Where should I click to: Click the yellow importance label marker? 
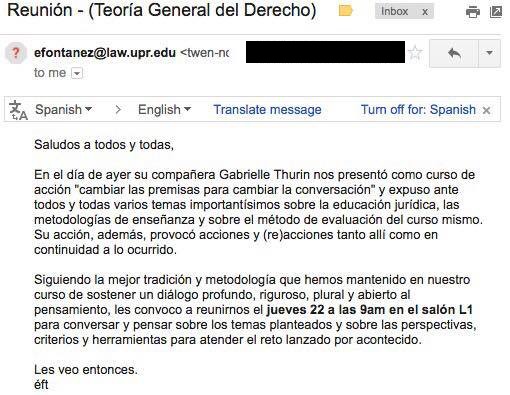(x=345, y=11)
